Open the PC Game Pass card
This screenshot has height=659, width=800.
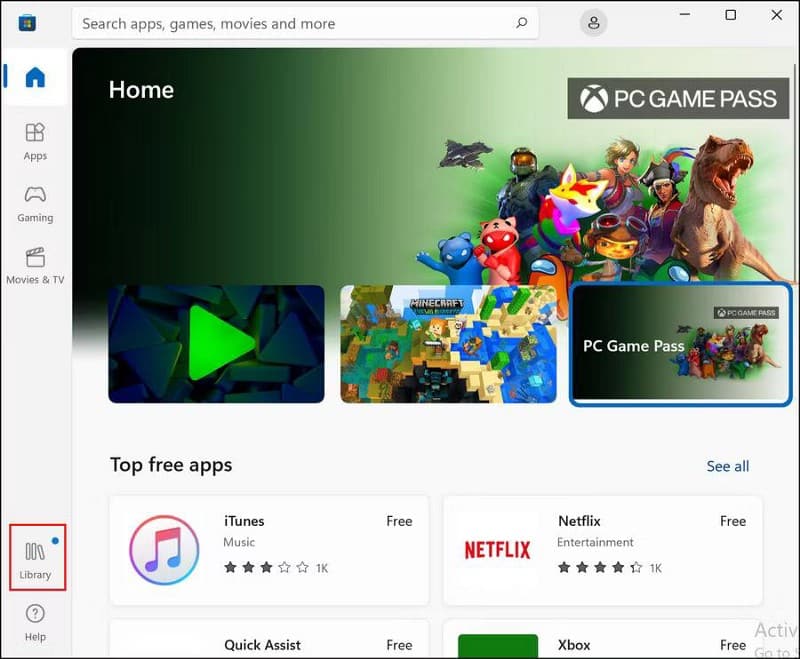coord(679,343)
